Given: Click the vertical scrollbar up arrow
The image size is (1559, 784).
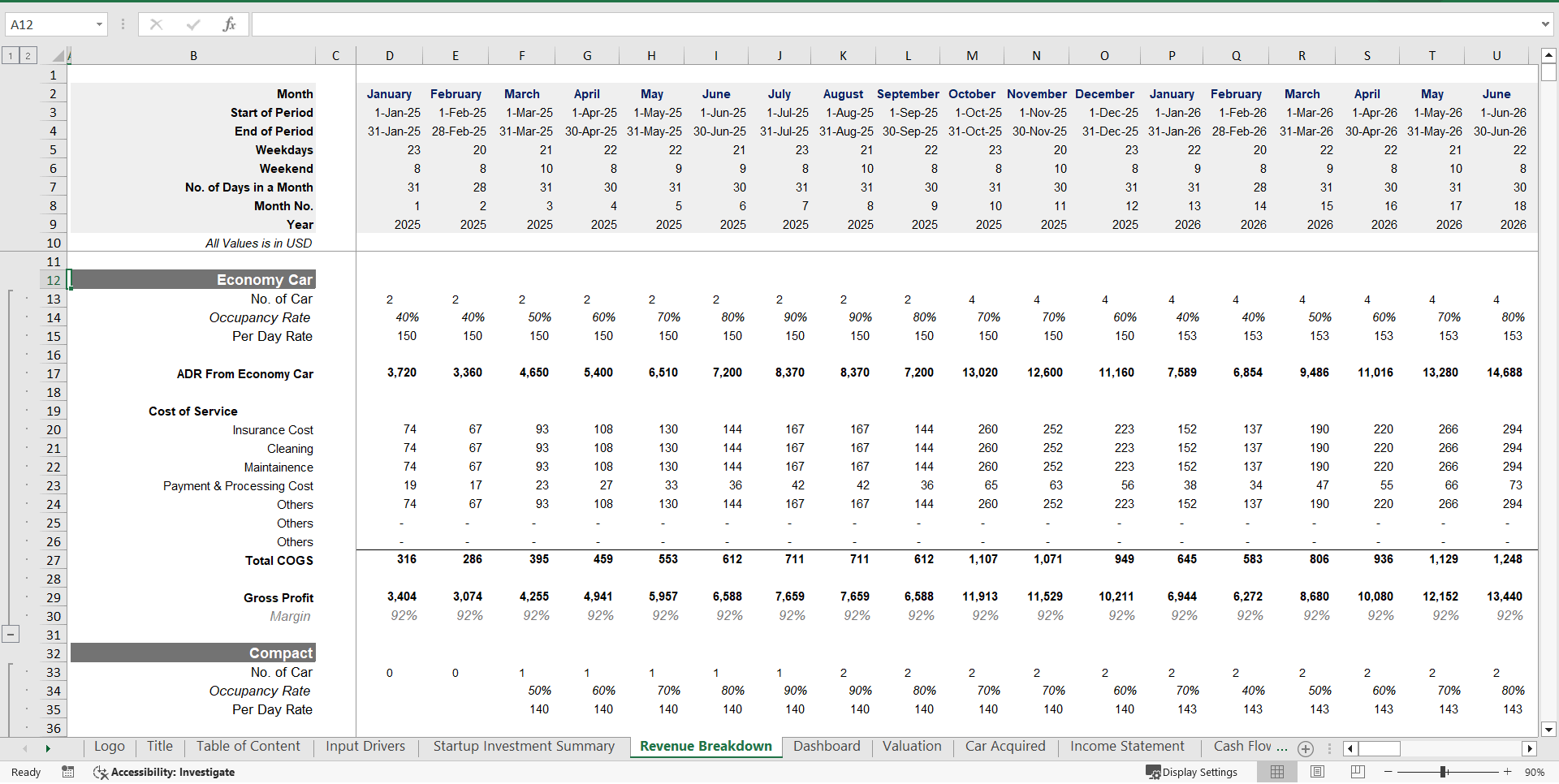Looking at the screenshot, I should [x=1548, y=56].
